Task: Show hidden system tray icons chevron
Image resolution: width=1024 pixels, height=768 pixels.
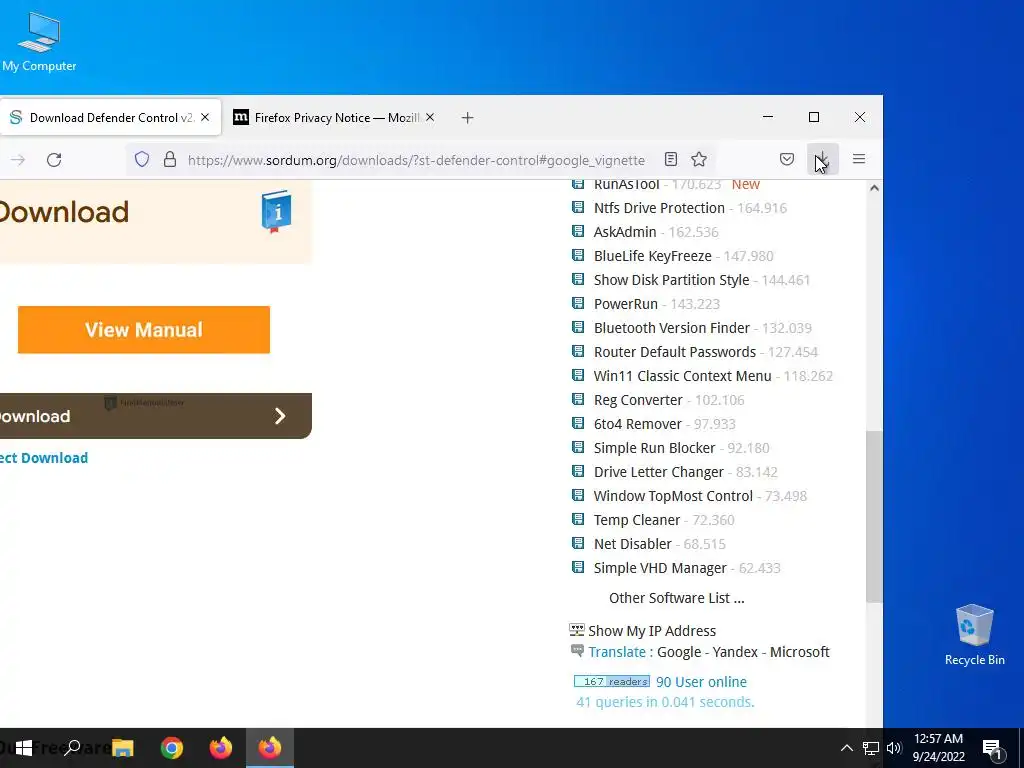Action: pos(846,748)
